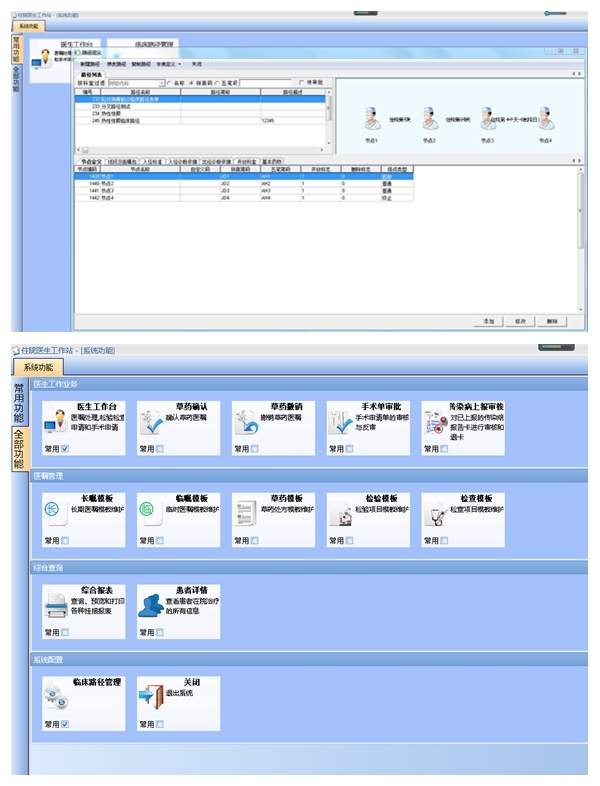The height and width of the screenshot is (786, 600).
Task: Click the 关闭 exit door icon
Action: point(151,695)
